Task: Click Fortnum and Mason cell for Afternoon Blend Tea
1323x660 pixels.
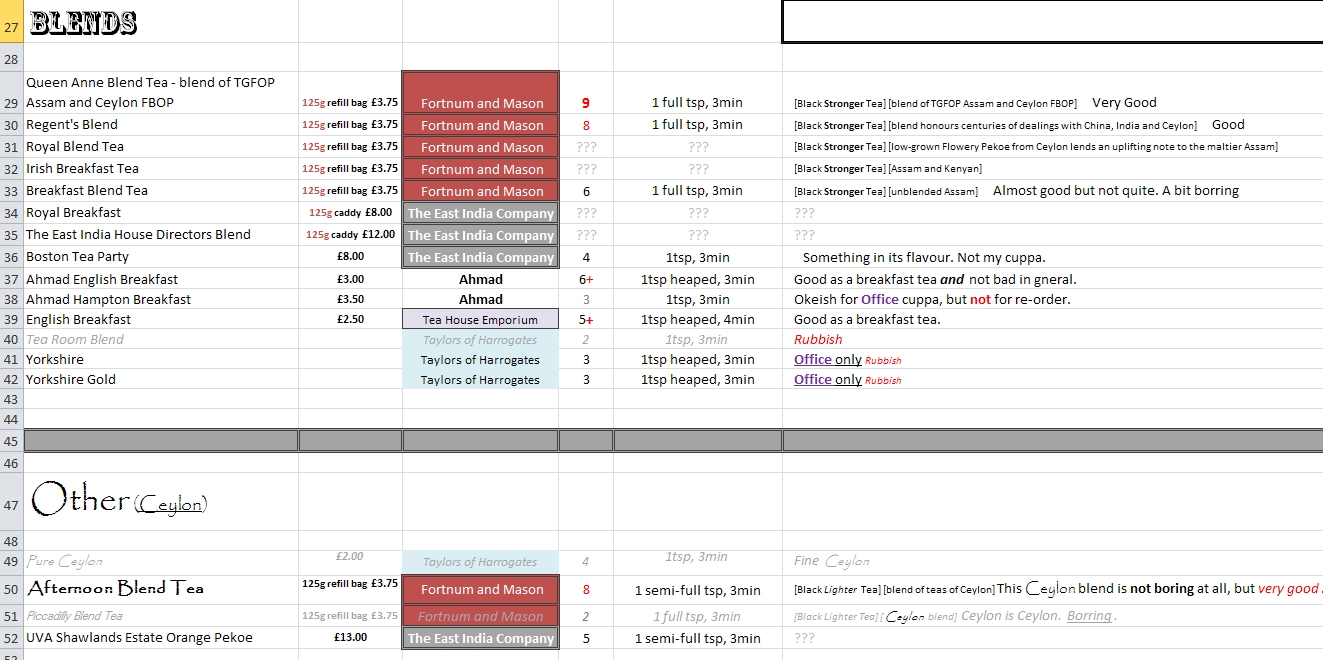Action: tap(481, 589)
